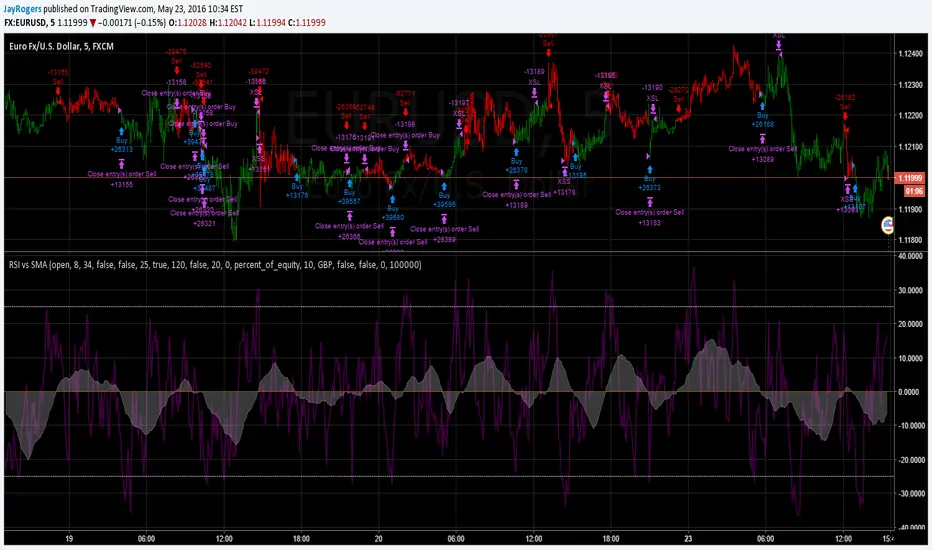Click the -0.00171 (-0.15%) change text
932x550 pixels.
click(x=132, y=23)
